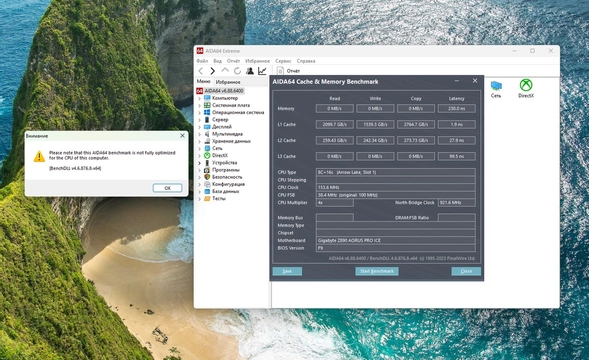This screenshot has height=360, width=589.
Task: Click the toolbar up-level arrow
Action: click(x=225, y=70)
